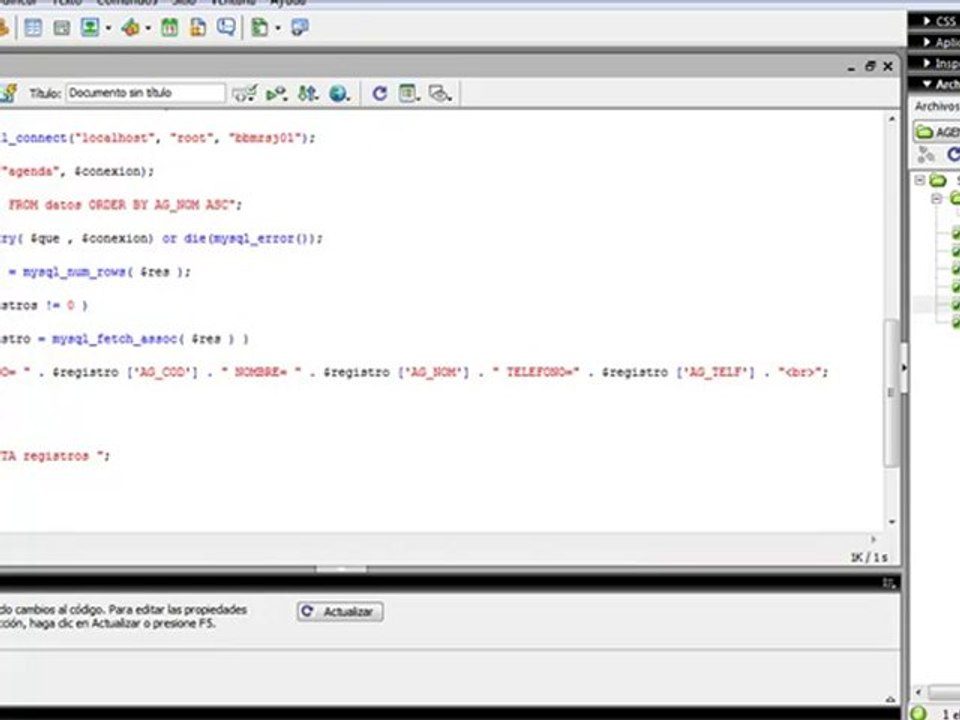Collapse the Archivos panel group

tap(927, 84)
